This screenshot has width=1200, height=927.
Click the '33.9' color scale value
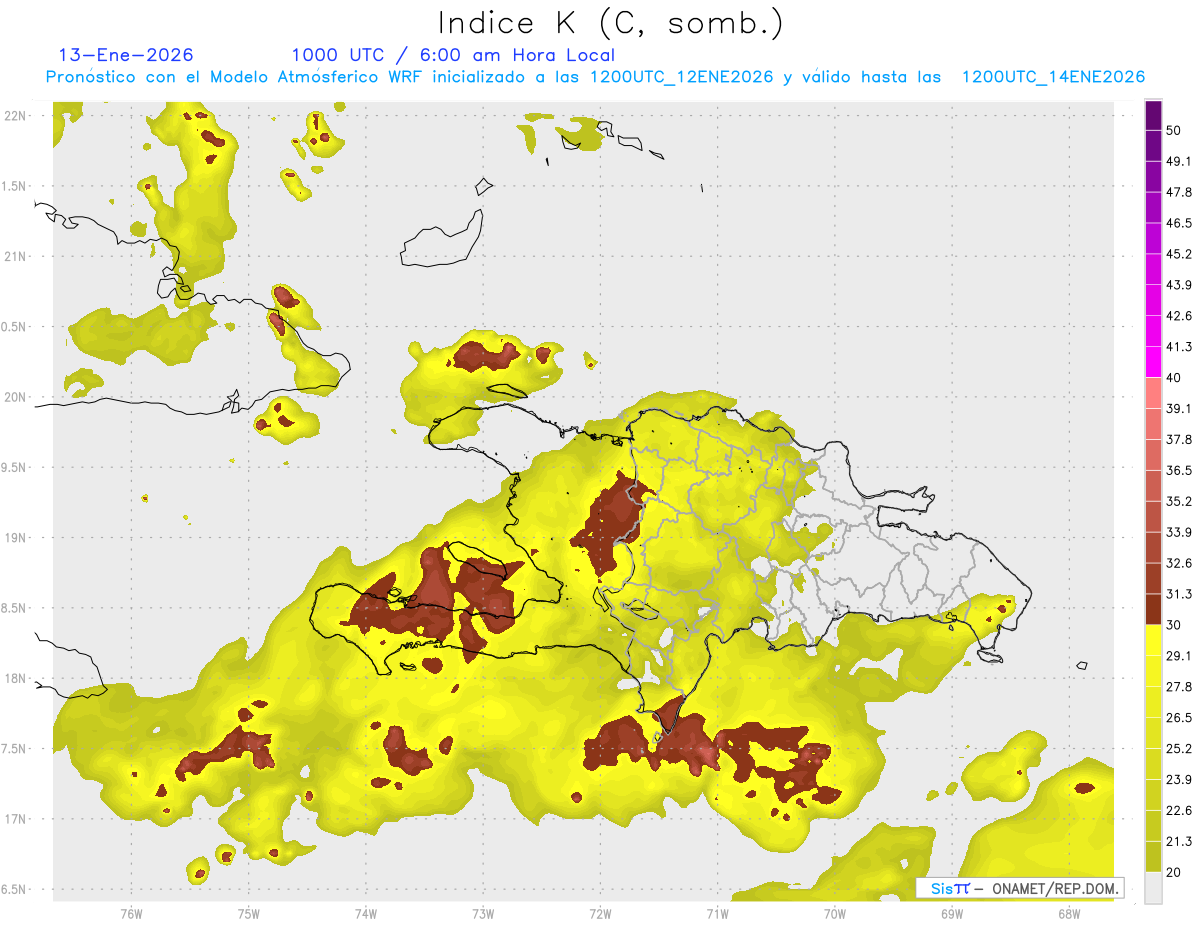click(1179, 532)
